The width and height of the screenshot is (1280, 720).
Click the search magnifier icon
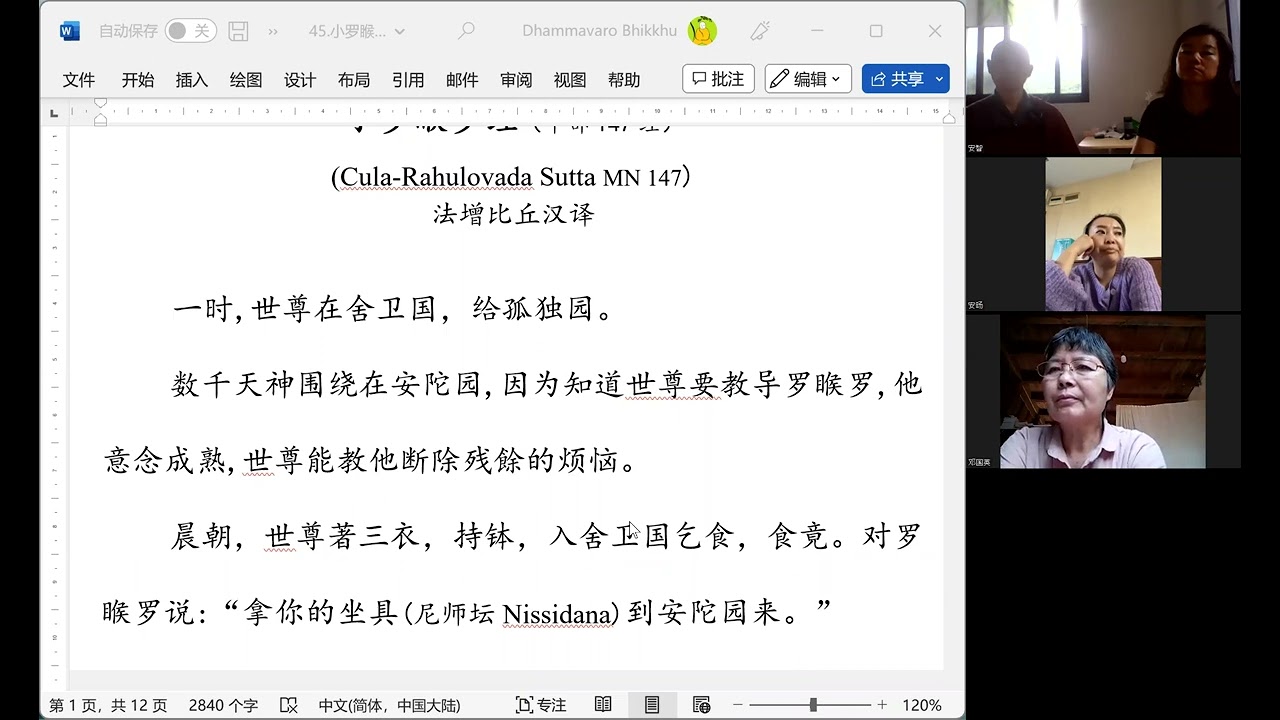(466, 31)
